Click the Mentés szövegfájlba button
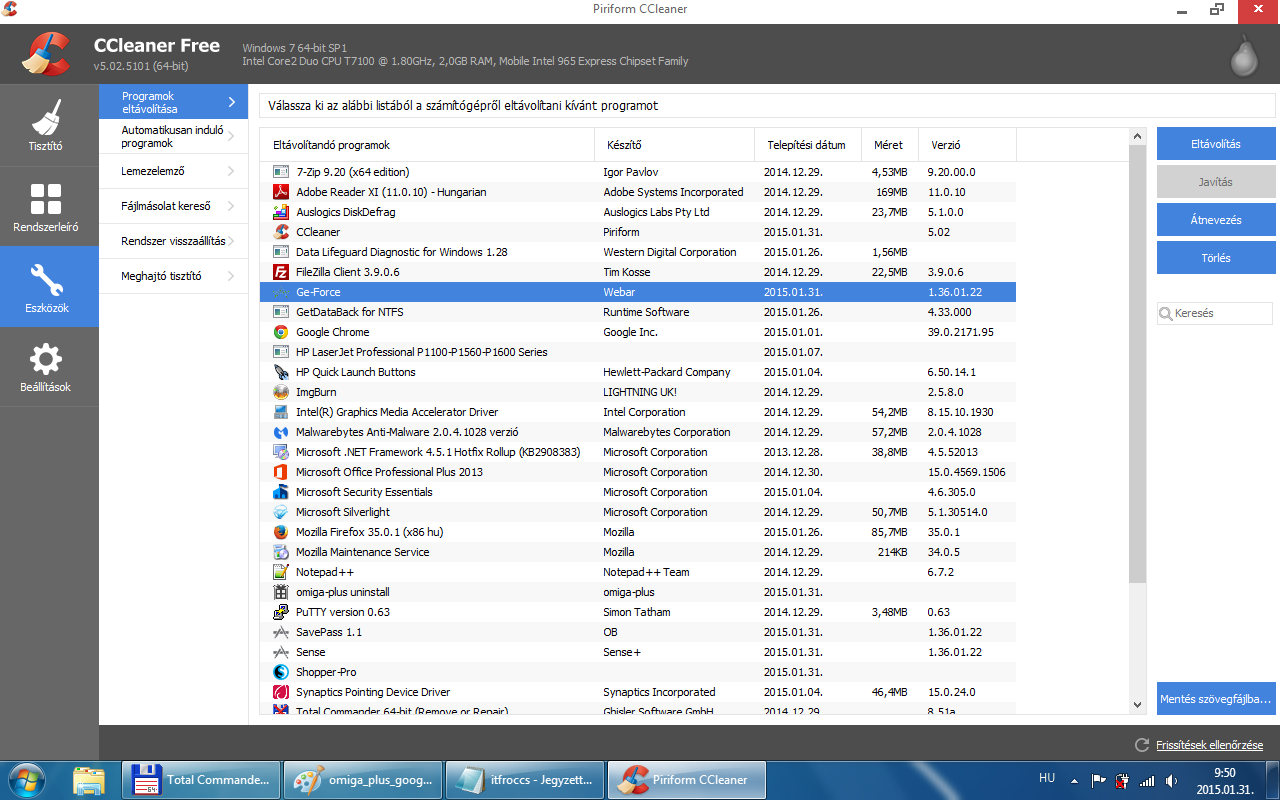 click(1216, 699)
